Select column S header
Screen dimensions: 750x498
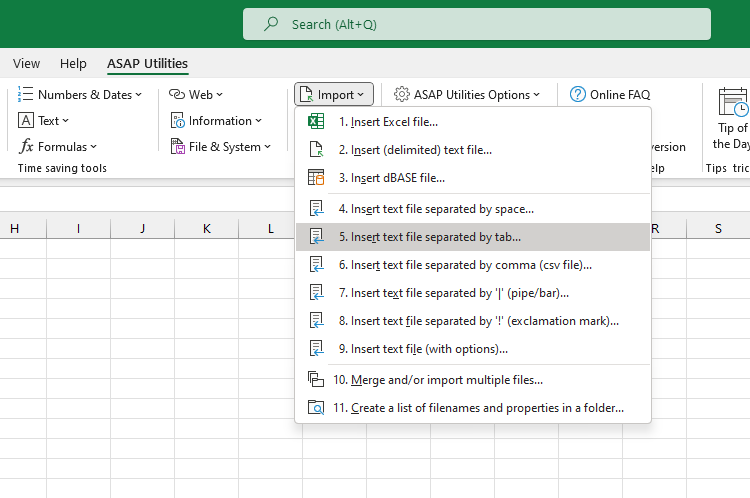[718, 229]
